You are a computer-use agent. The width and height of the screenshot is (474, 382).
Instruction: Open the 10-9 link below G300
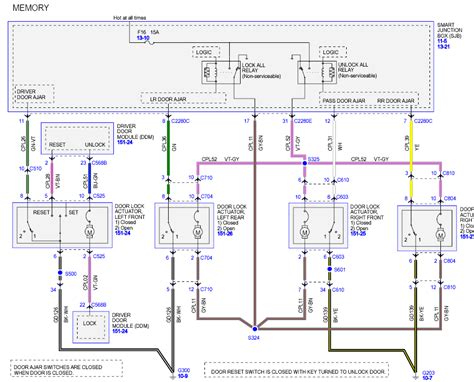[x=183, y=376]
